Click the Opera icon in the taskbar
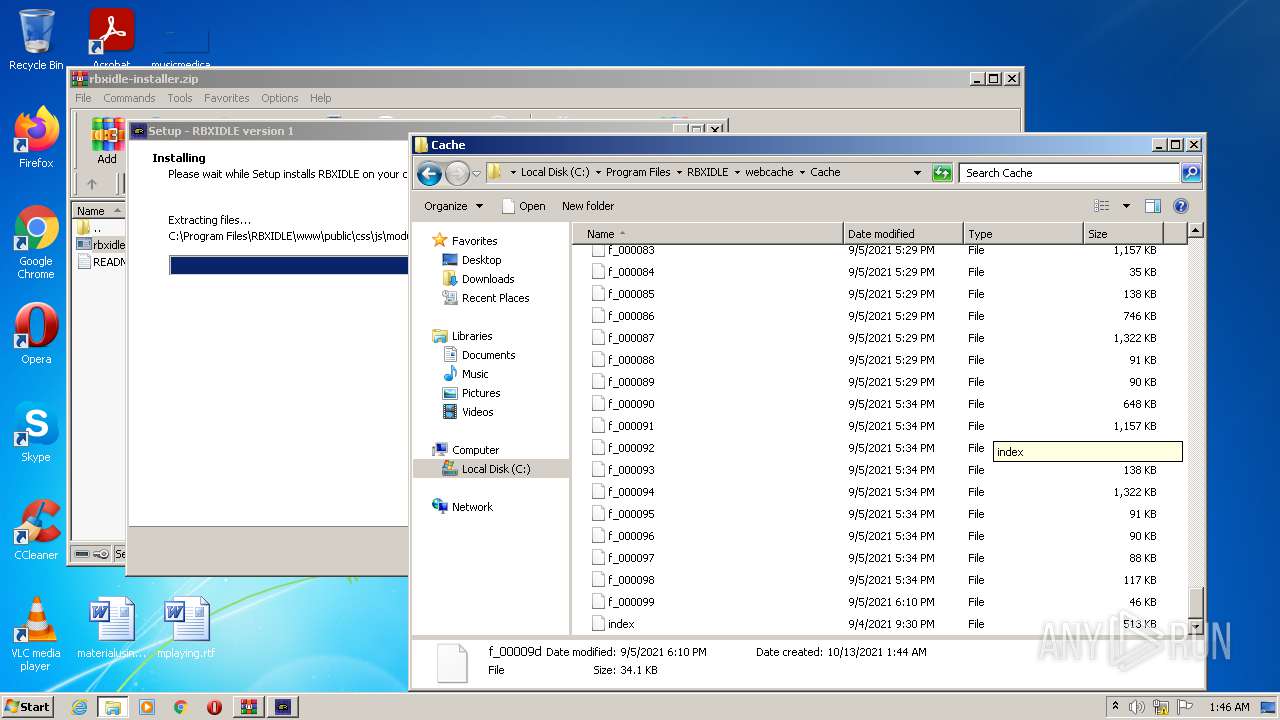Viewport: 1280px width, 720px height. (214, 707)
